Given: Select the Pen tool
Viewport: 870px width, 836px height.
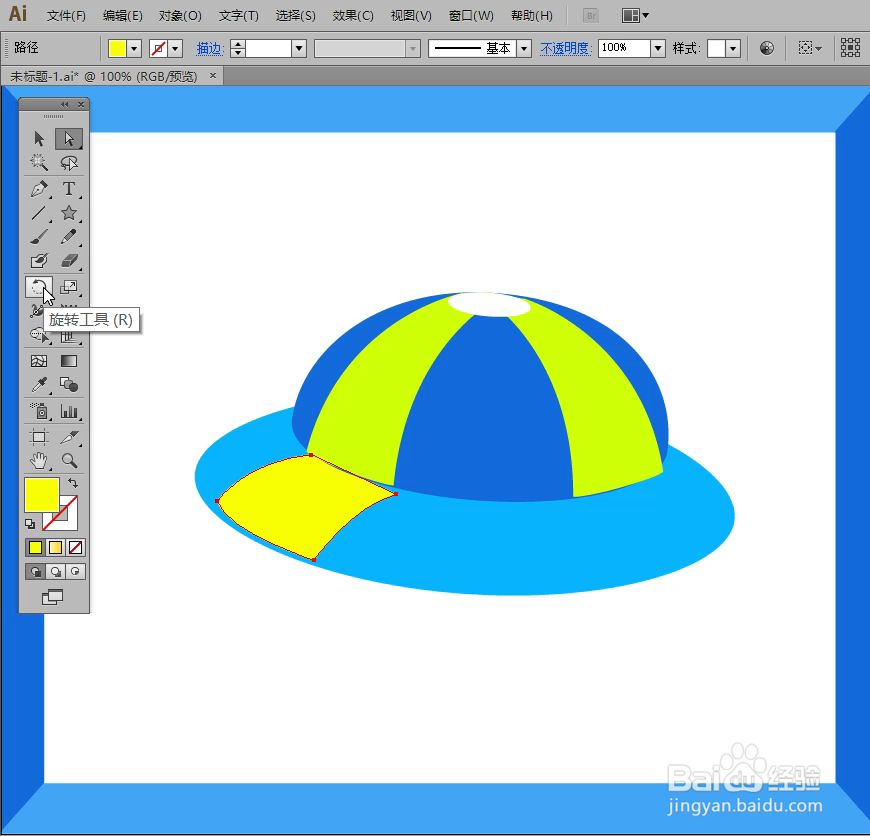Looking at the screenshot, I should pos(39,189).
